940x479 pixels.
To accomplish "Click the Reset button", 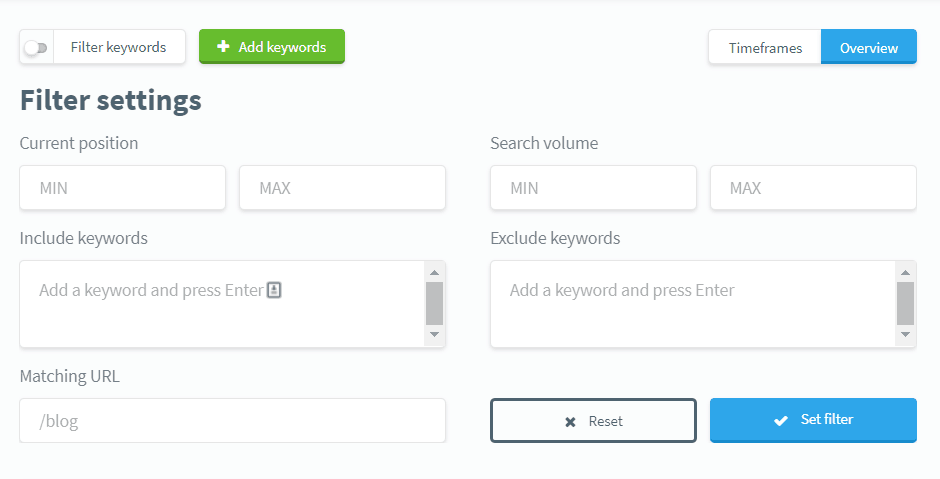I will pyautogui.click(x=593, y=420).
